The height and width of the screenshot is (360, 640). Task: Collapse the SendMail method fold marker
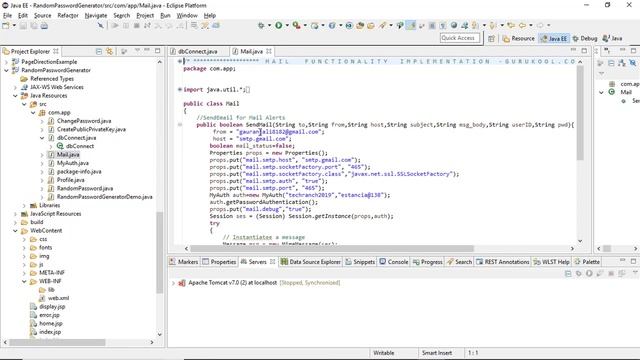180,124
